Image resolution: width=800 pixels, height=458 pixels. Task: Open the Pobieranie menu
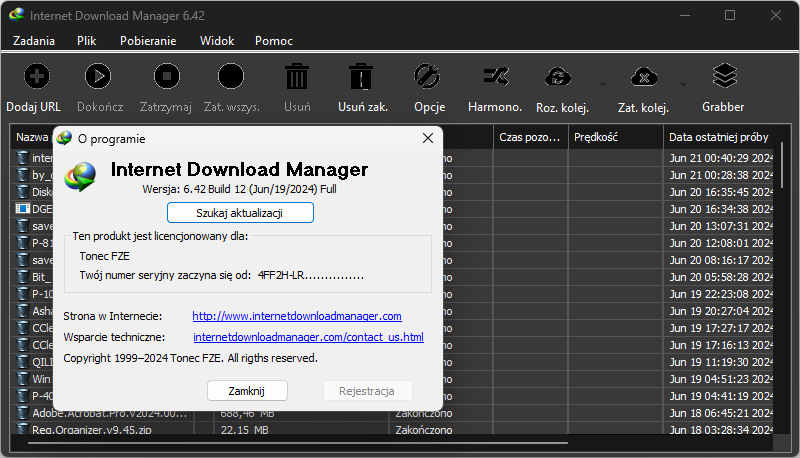point(148,41)
